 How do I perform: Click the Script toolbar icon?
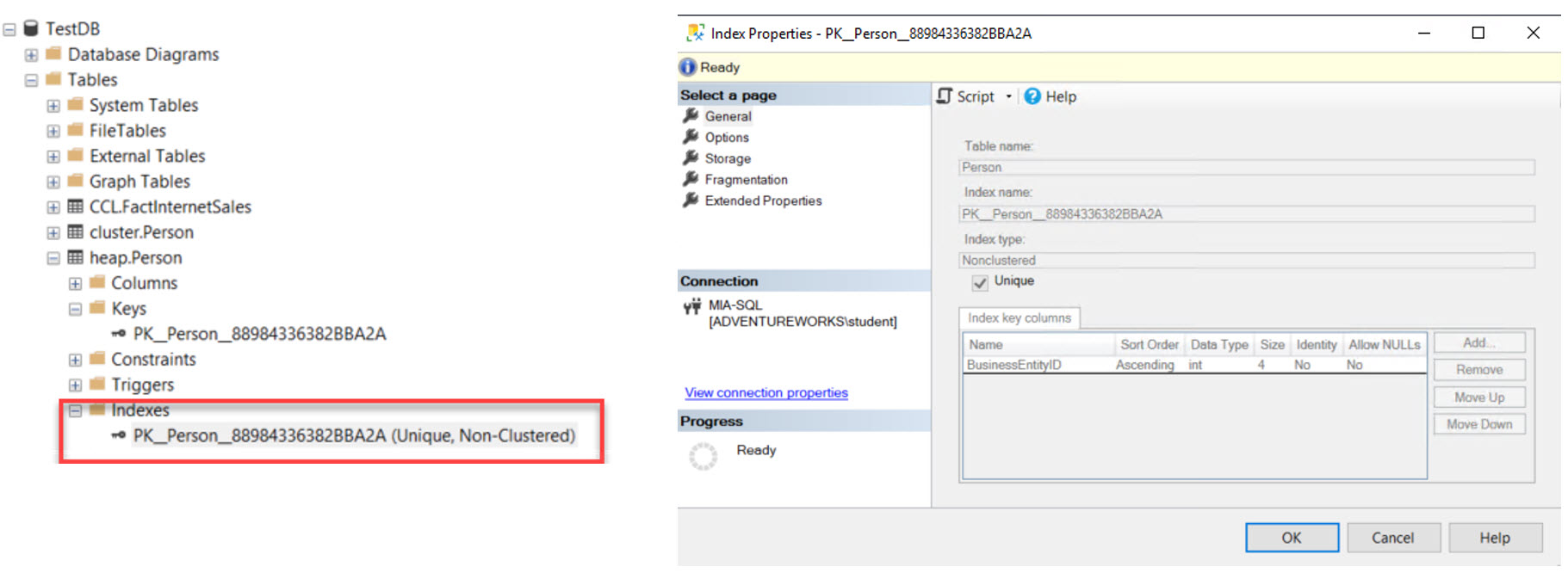point(945,96)
